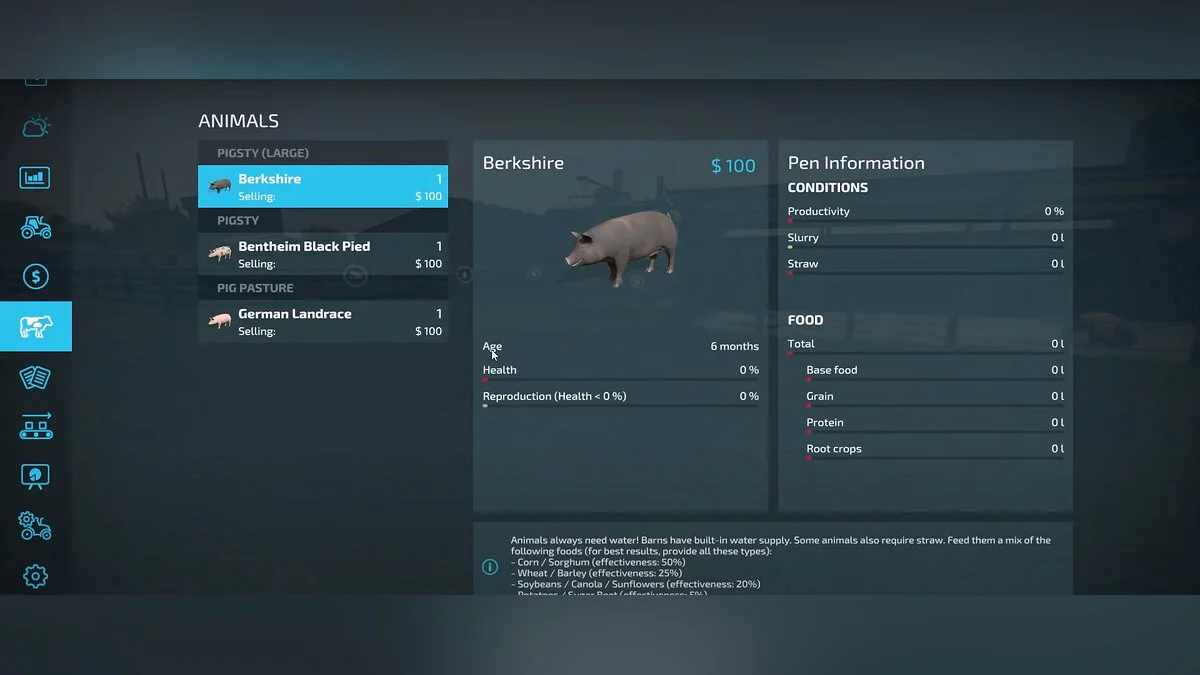Click the large Berkshire pig preview image
The width and height of the screenshot is (1200, 675).
[x=621, y=245]
